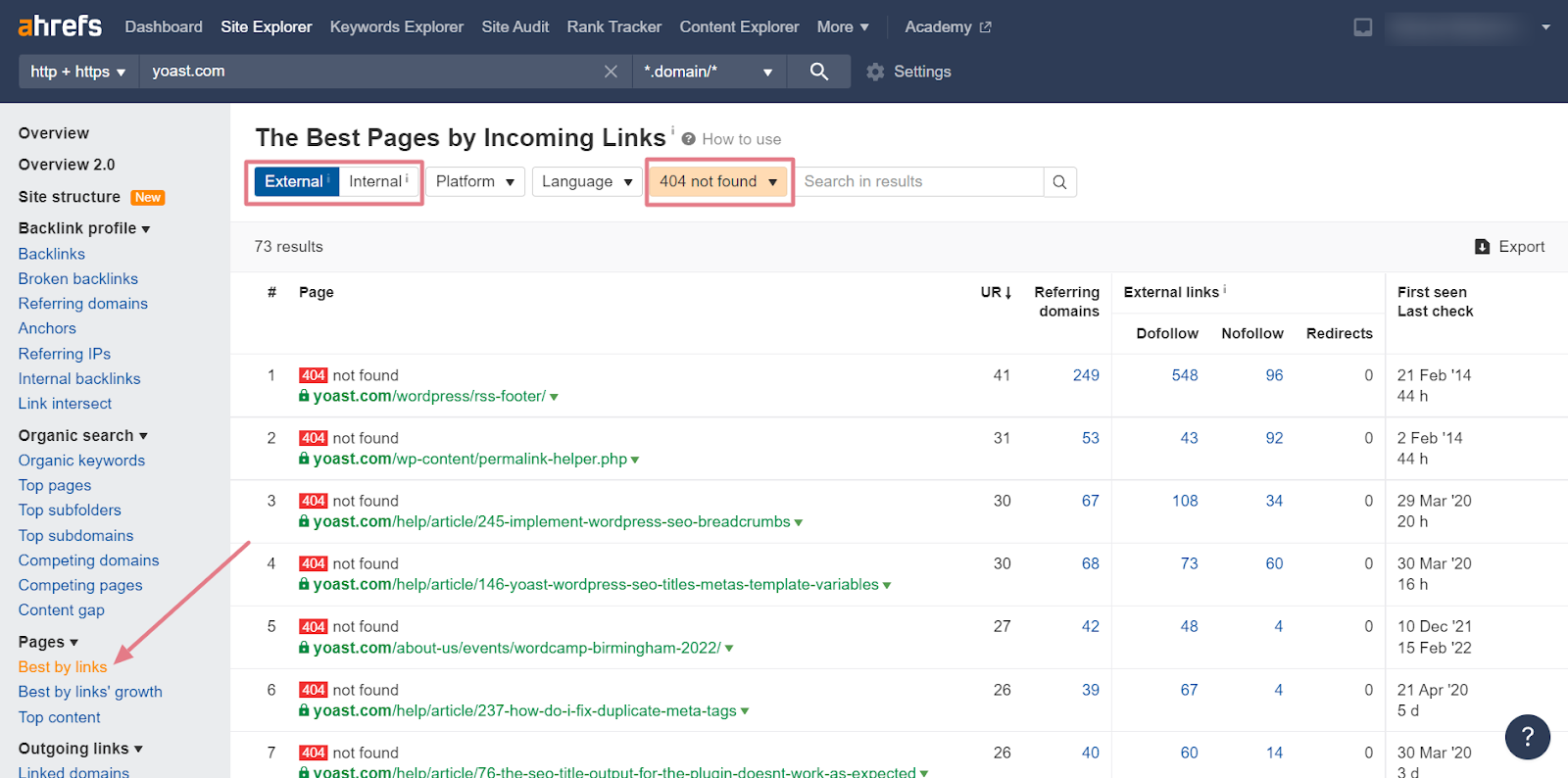Screen dimensions: 1568x778
Task: Go to Rank Tracker tab
Action: [x=614, y=27]
